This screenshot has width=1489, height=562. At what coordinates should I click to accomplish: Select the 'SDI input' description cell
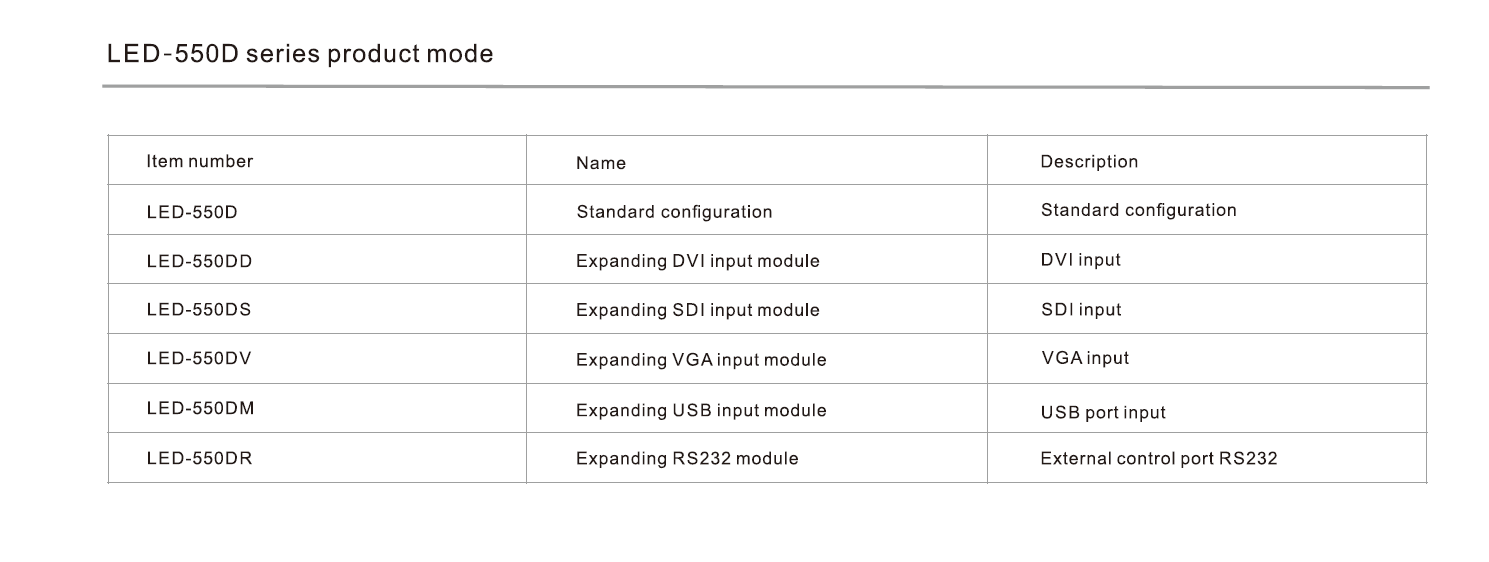pyautogui.click(x=1081, y=310)
